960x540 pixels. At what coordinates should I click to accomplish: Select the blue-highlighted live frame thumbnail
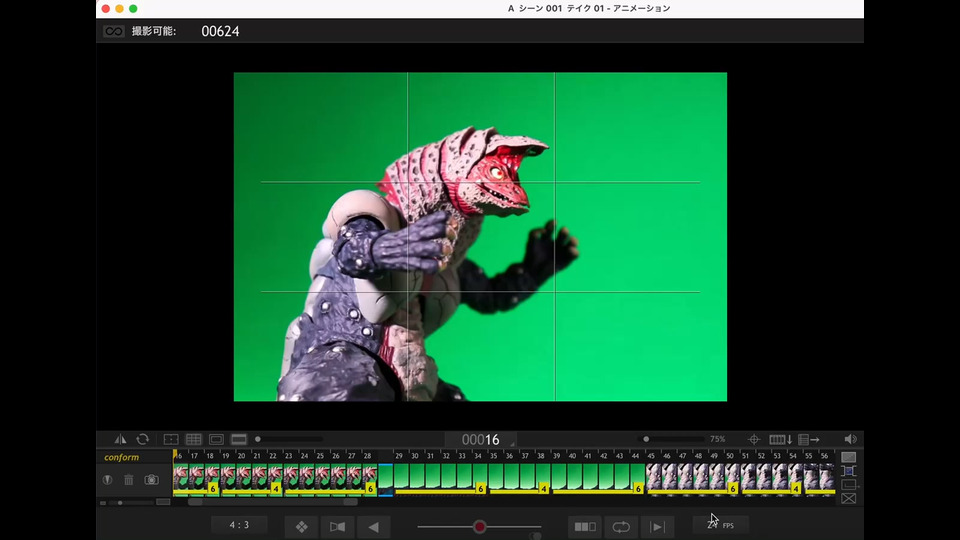tap(386, 478)
